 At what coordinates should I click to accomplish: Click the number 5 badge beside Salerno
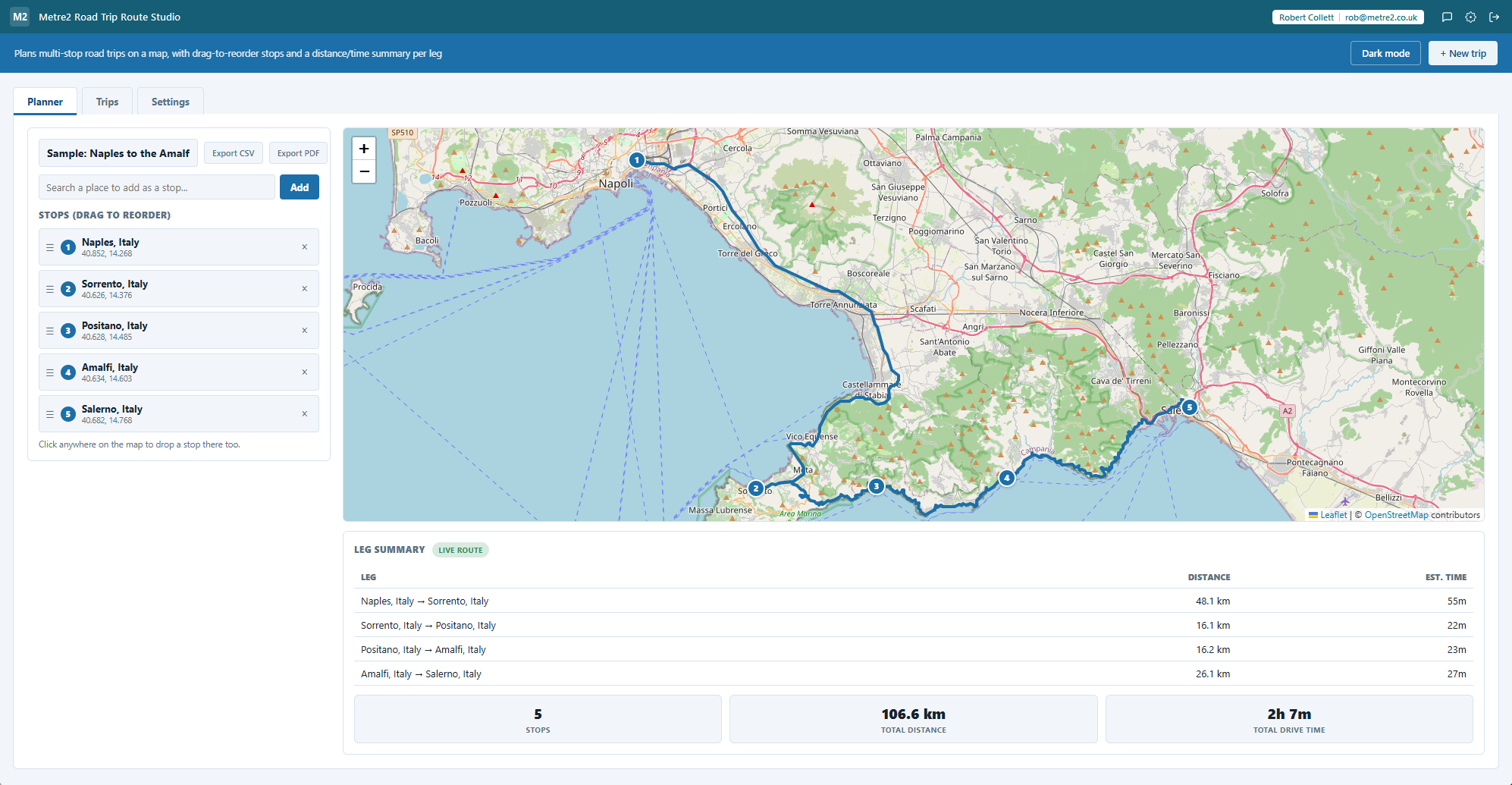click(x=68, y=414)
